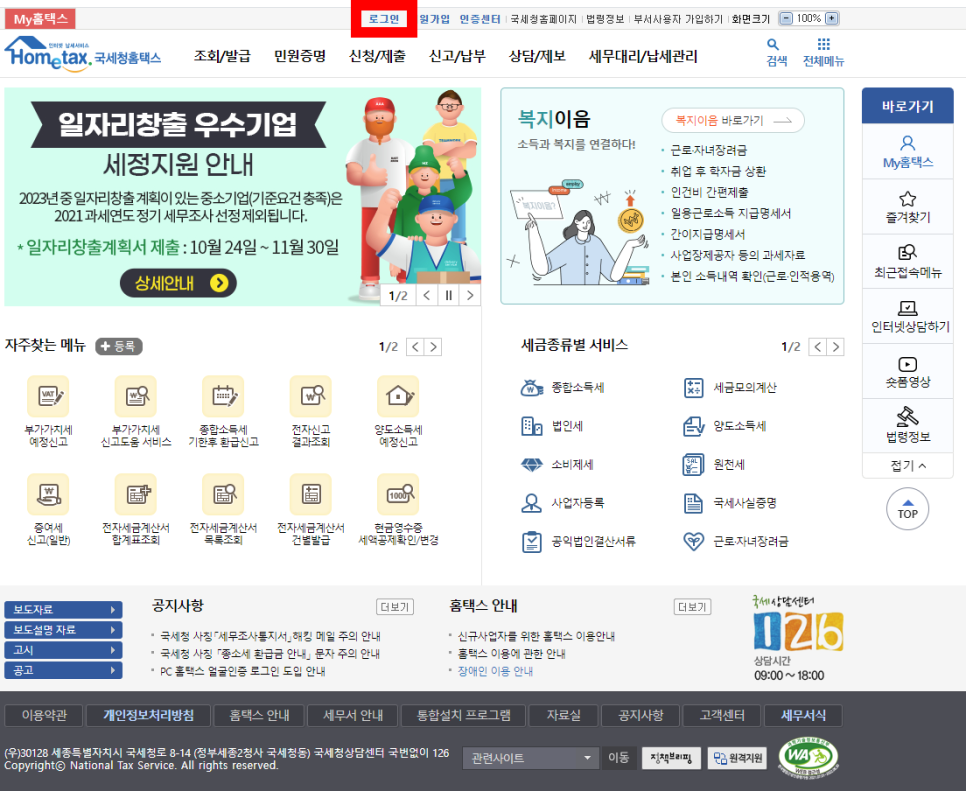Select 근로·자녀장려금 heart icon
Image resolution: width=966 pixels, height=791 pixels.
point(694,542)
